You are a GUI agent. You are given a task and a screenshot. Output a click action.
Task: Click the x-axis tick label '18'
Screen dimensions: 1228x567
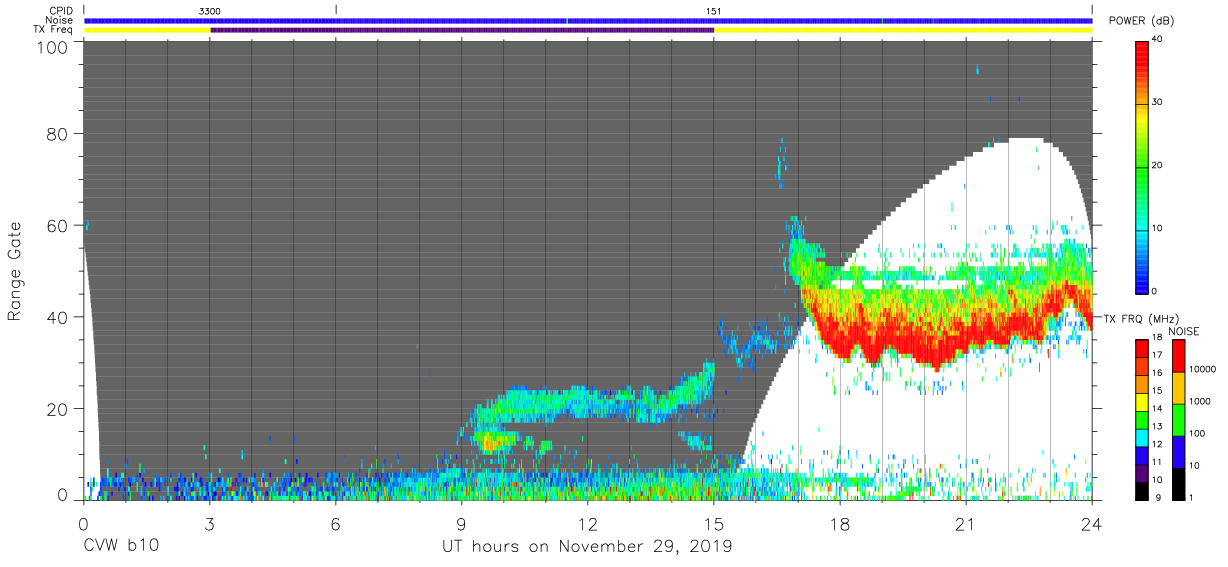(840, 524)
